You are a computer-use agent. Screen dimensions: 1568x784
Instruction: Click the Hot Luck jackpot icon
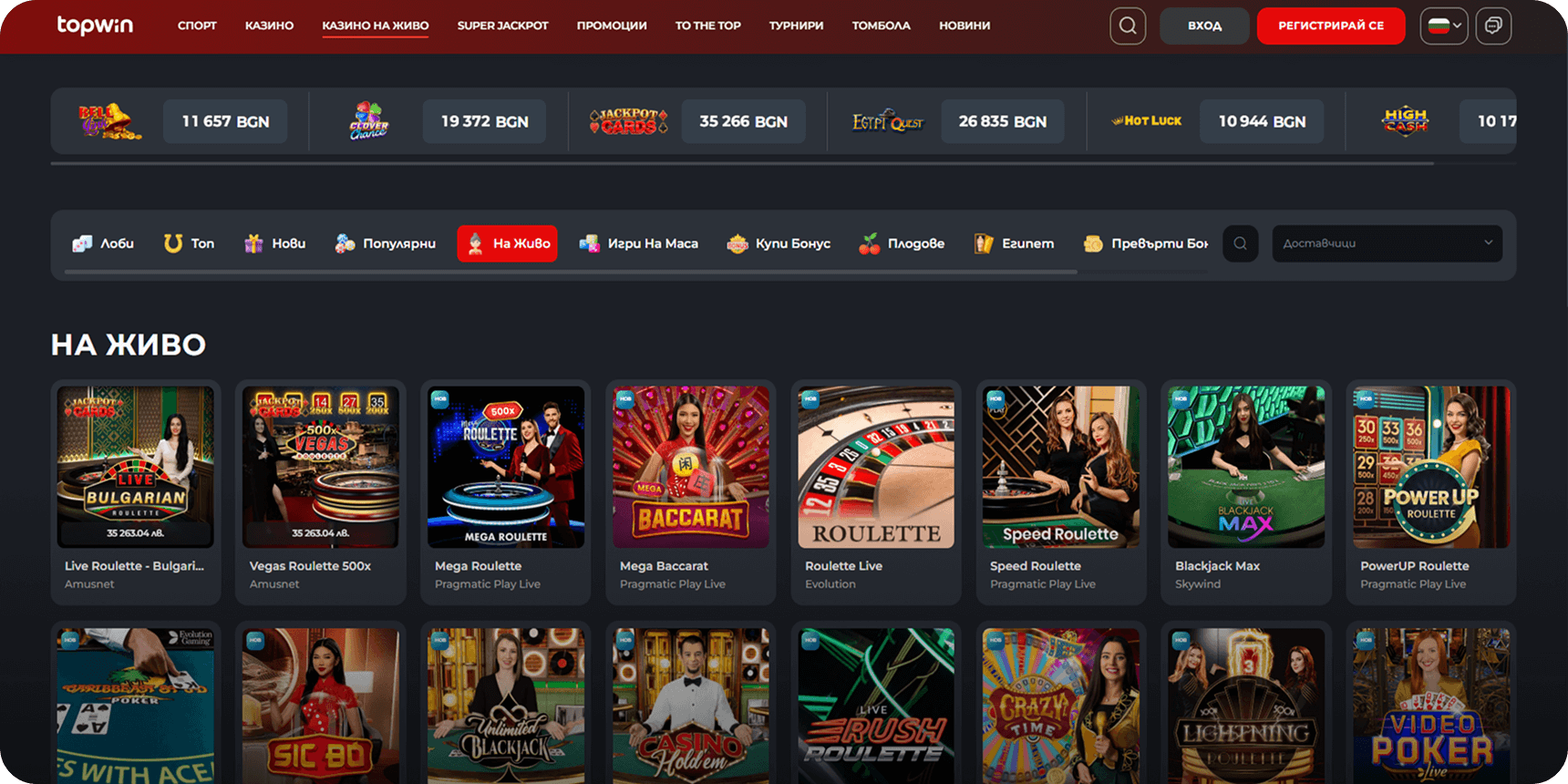tap(1147, 121)
